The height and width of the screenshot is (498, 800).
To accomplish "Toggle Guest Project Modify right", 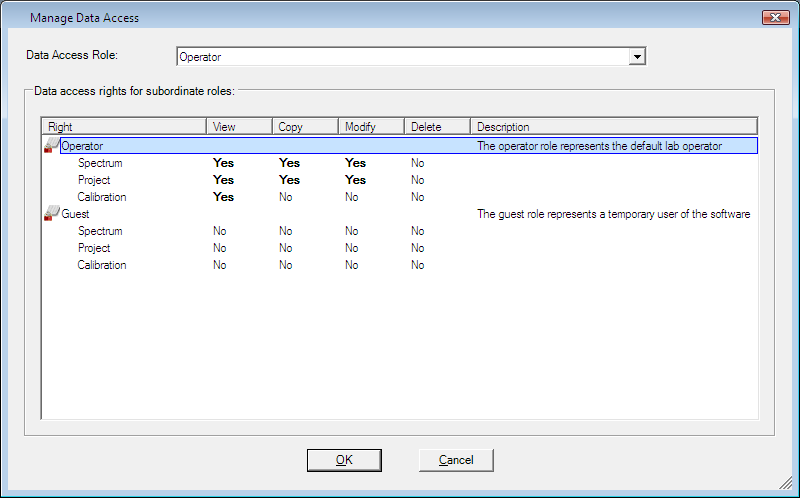I will point(352,248).
